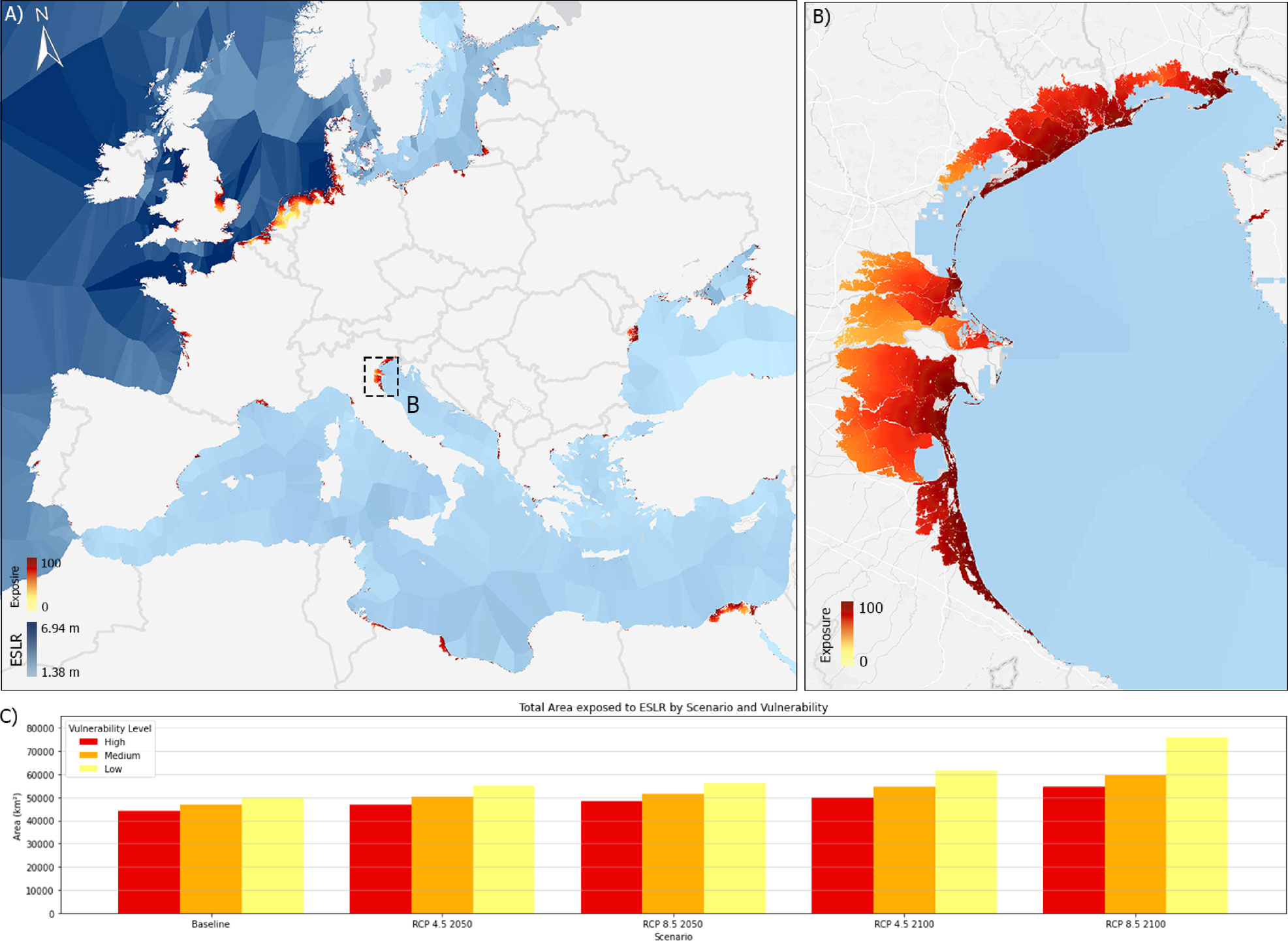Click the yellow Low legend swatch
The width and height of the screenshot is (1288, 941).
(x=88, y=769)
